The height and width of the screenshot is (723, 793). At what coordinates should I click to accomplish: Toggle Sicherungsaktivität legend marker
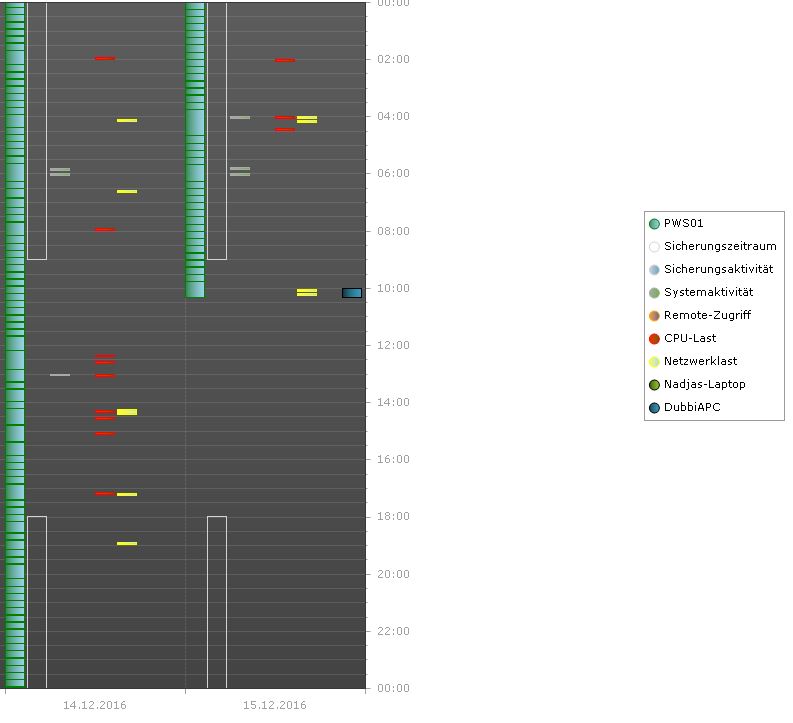(654, 269)
